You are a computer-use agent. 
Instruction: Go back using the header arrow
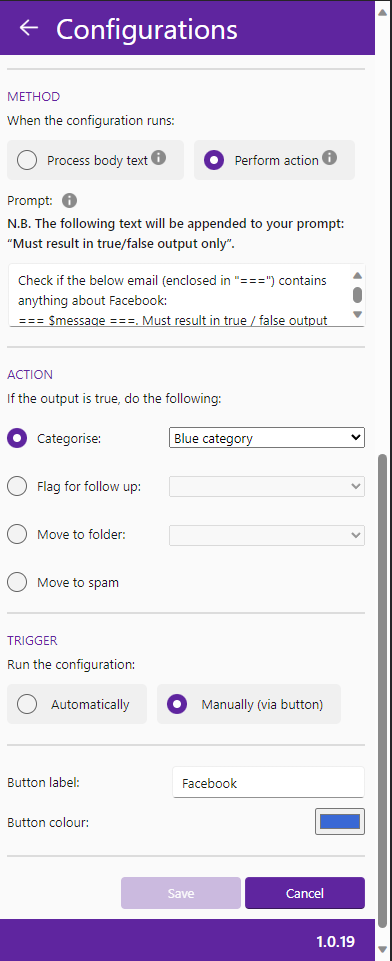(29, 28)
